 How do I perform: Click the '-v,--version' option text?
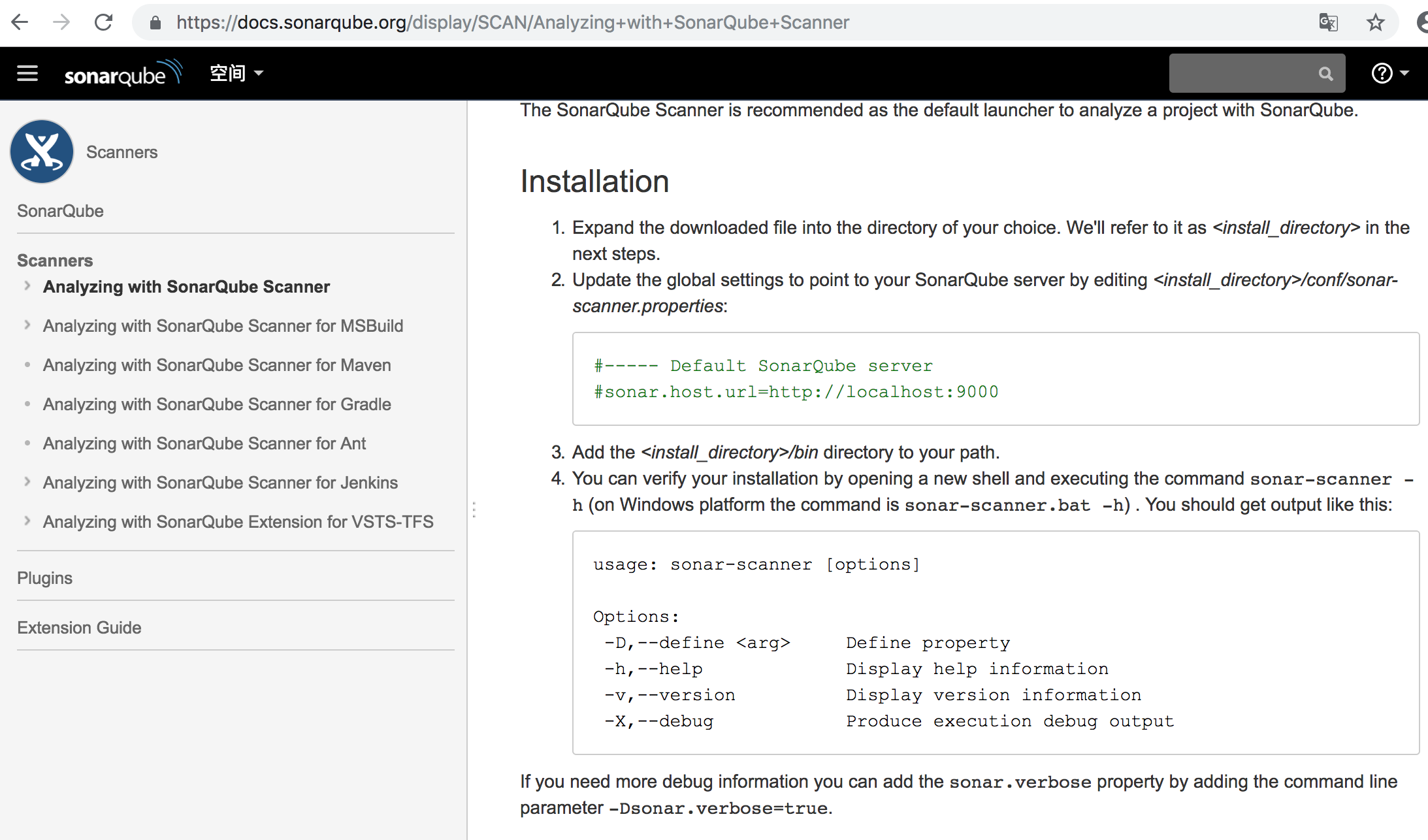pos(670,695)
